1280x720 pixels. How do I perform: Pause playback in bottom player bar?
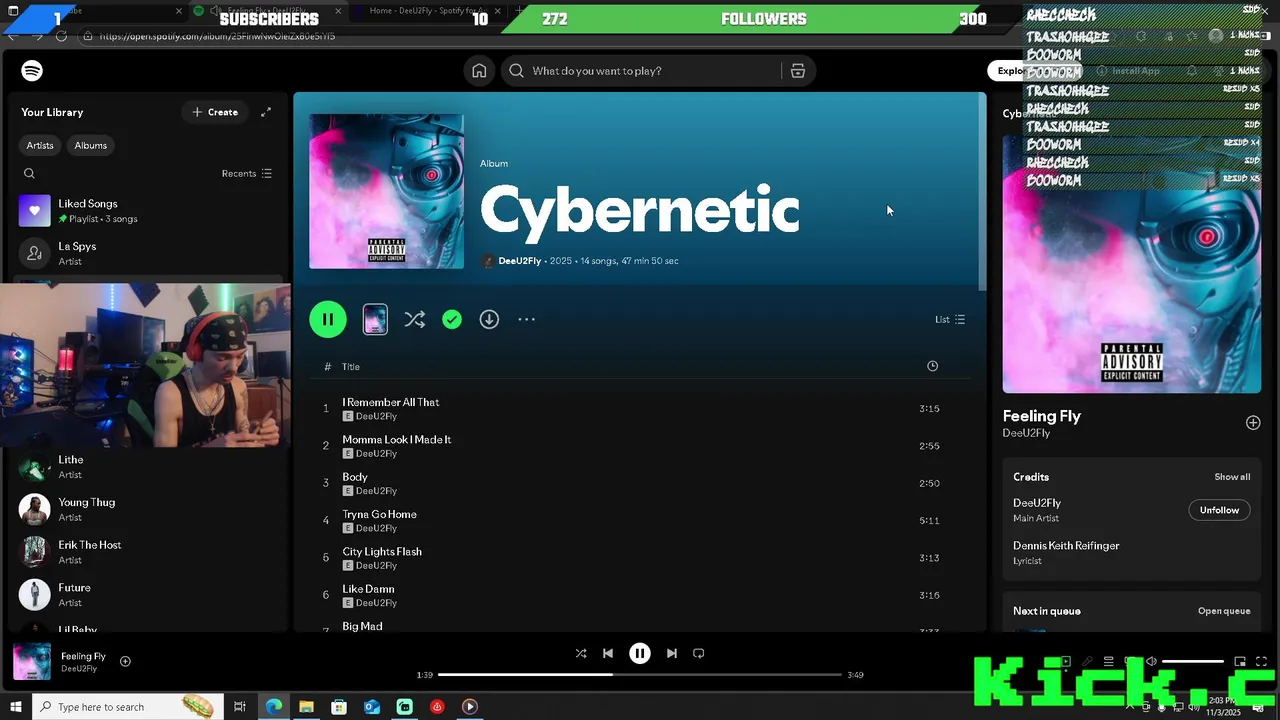tap(640, 653)
